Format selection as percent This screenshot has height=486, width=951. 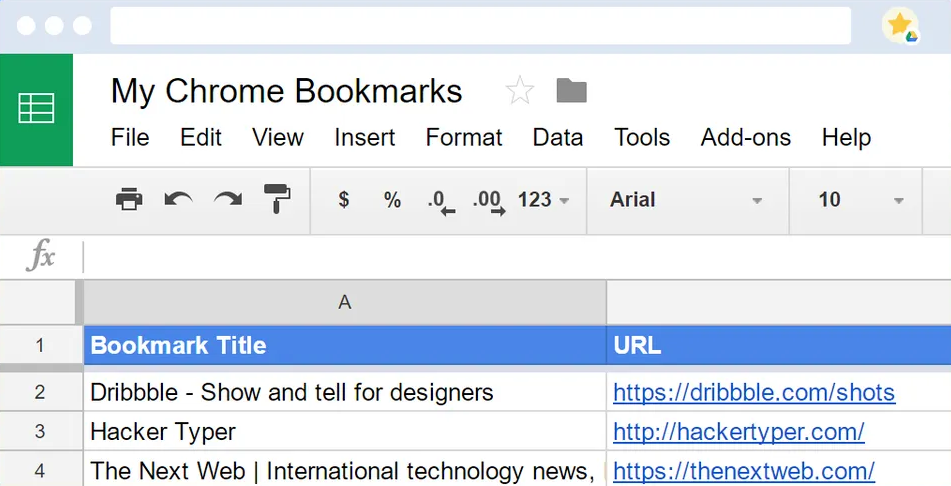pyautogui.click(x=392, y=200)
